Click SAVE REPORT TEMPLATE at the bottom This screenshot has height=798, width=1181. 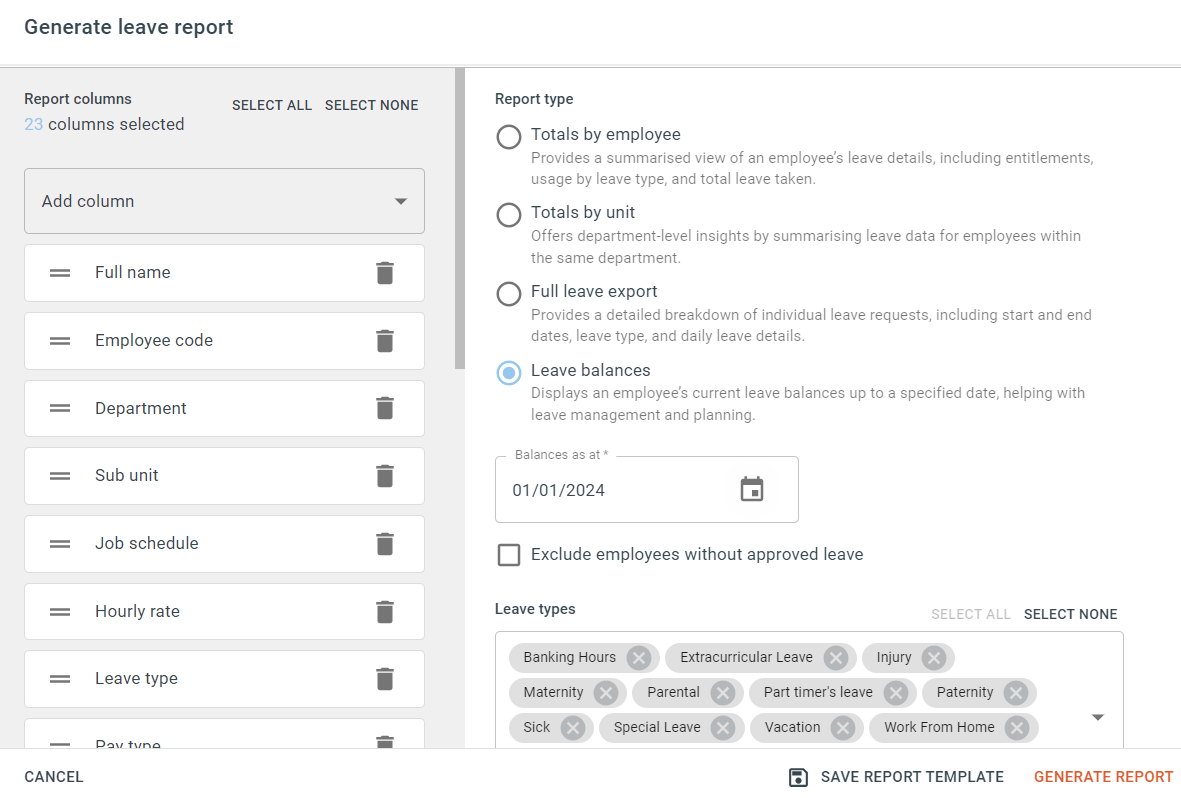click(911, 776)
